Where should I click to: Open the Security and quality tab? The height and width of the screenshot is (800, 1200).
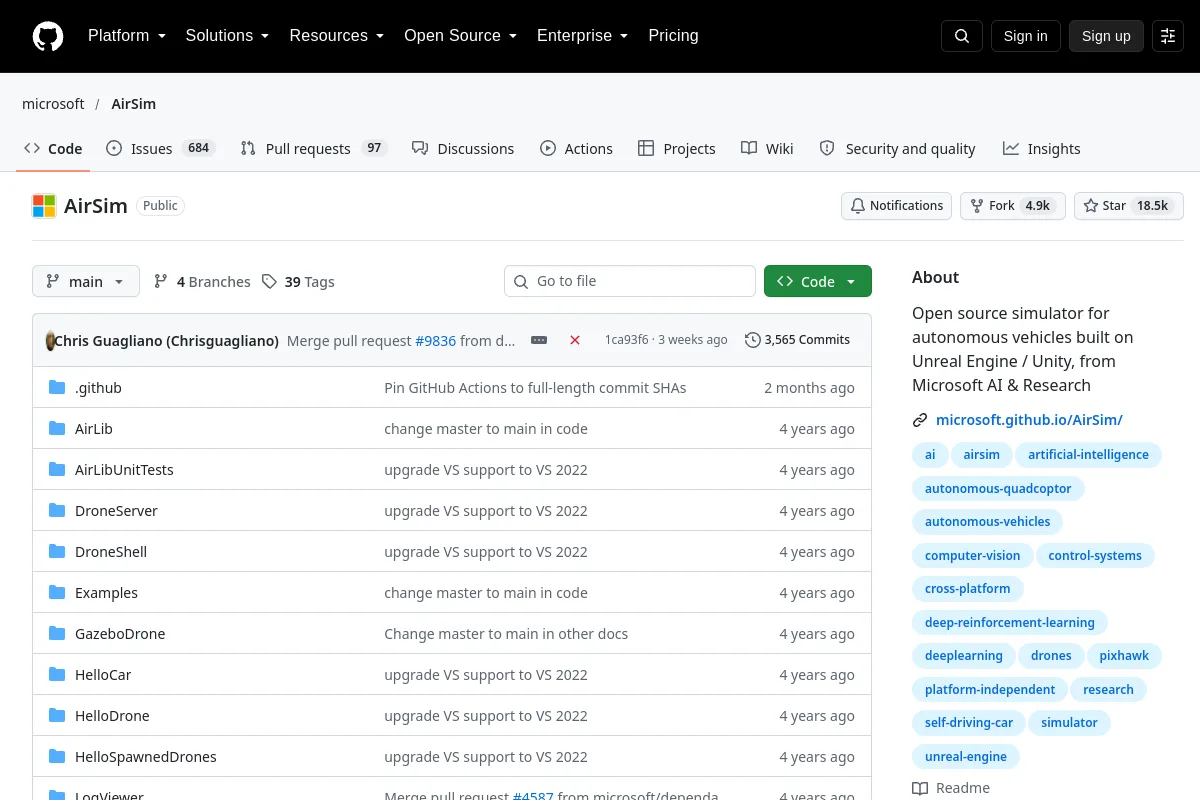click(x=897, y=149)
